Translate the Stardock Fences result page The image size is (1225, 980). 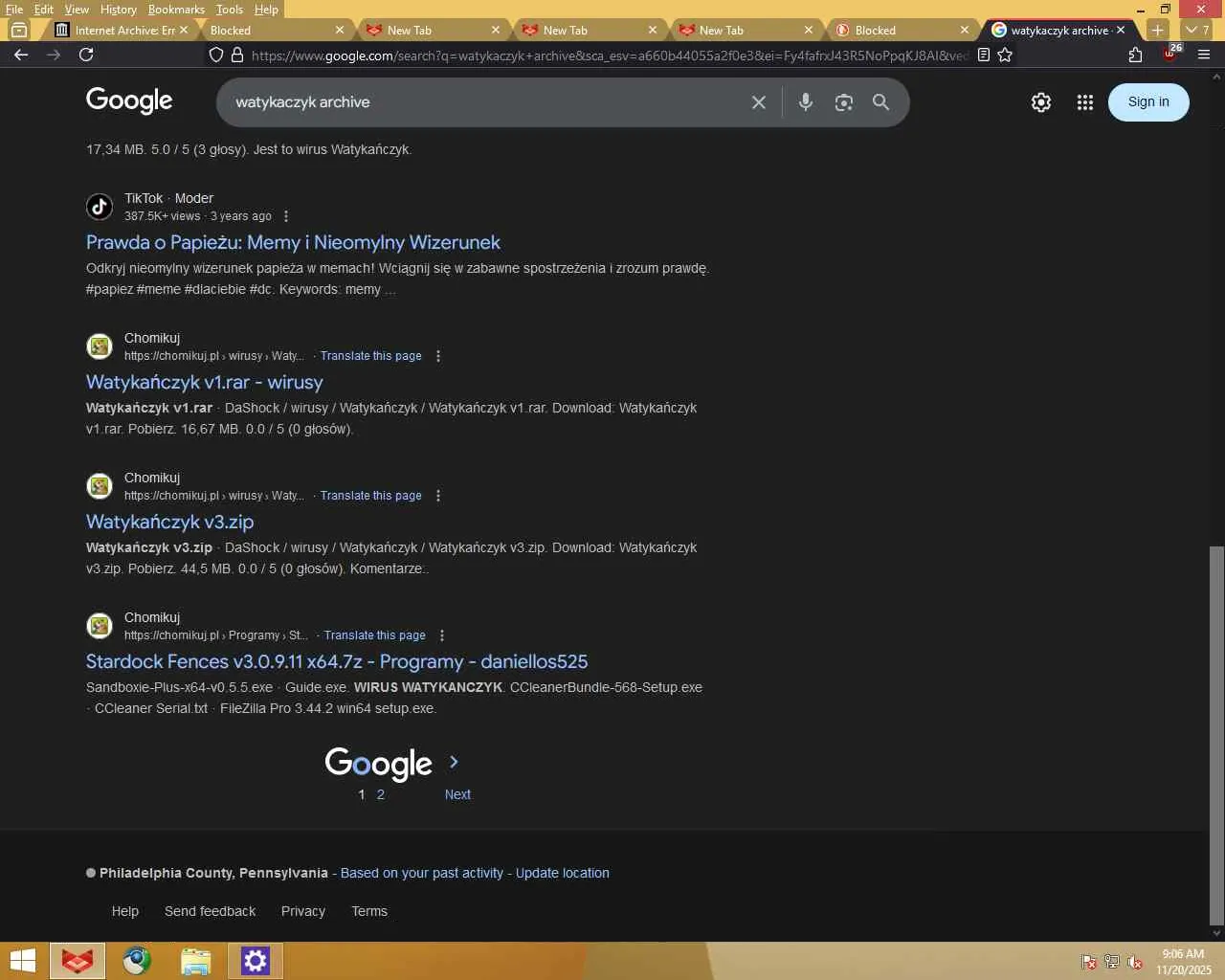[375, 635]
